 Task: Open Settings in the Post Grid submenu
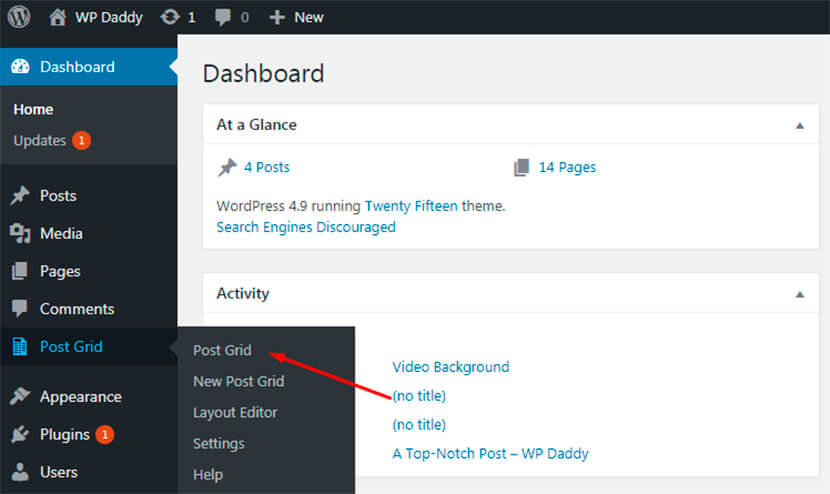coord(219,444)
